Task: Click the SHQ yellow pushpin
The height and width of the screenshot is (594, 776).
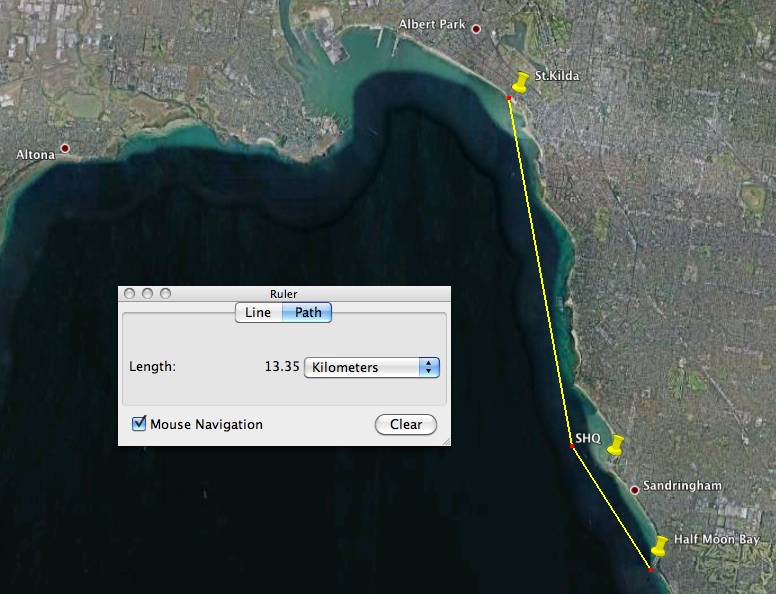Action: click(x=615, y=445)
